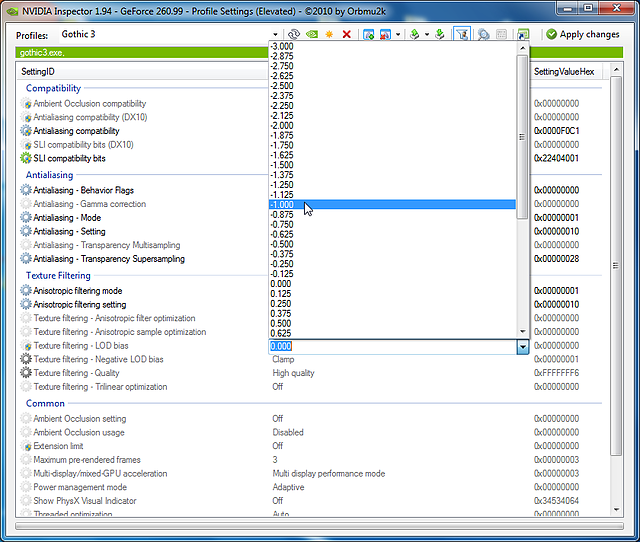The image size is (640, 542).
Task: Click the gear icon beside SLI compatibility bits
Action: pos(26,158)
